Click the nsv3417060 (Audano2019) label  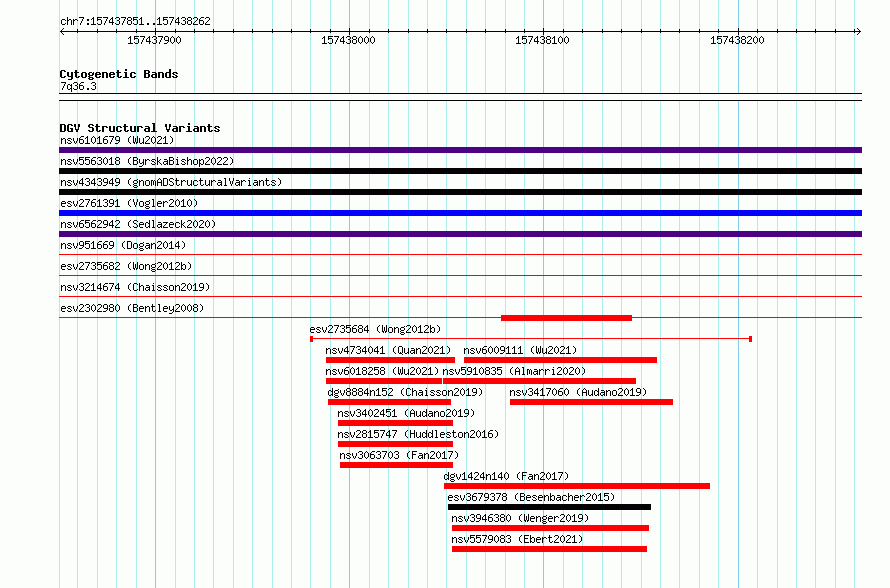point(578,392)
